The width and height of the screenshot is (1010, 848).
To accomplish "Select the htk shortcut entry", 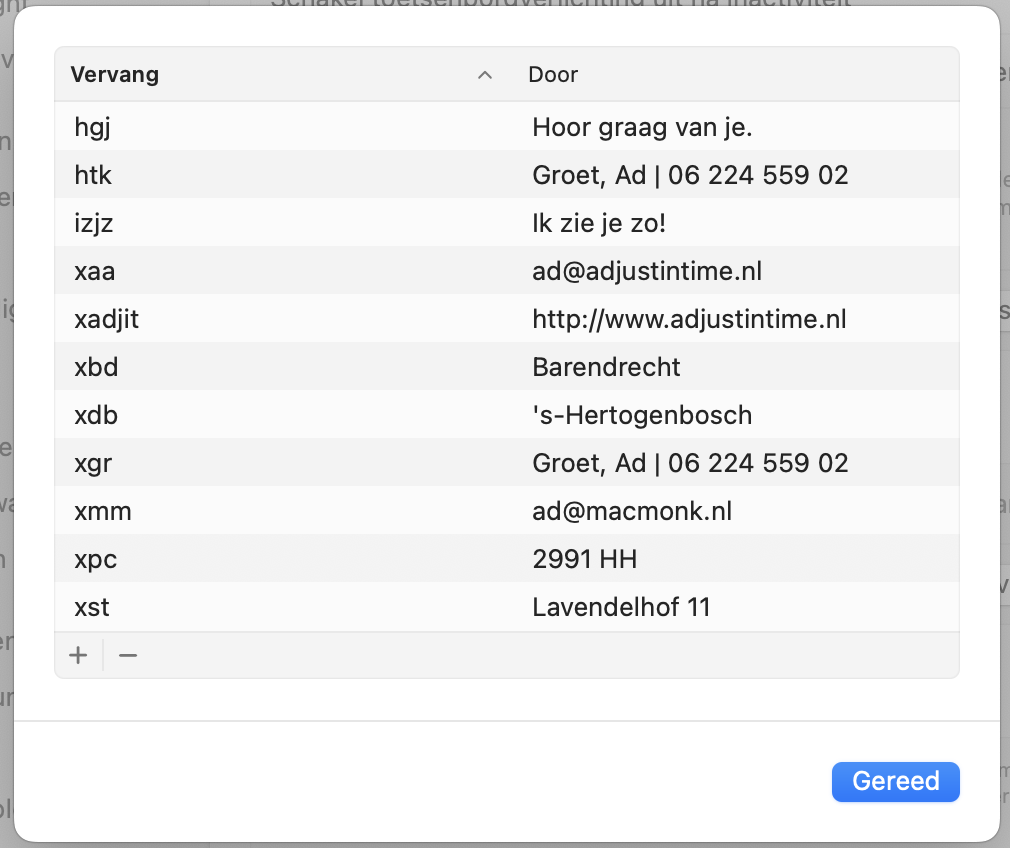I will pyautogui.click(x=93, y=175).
